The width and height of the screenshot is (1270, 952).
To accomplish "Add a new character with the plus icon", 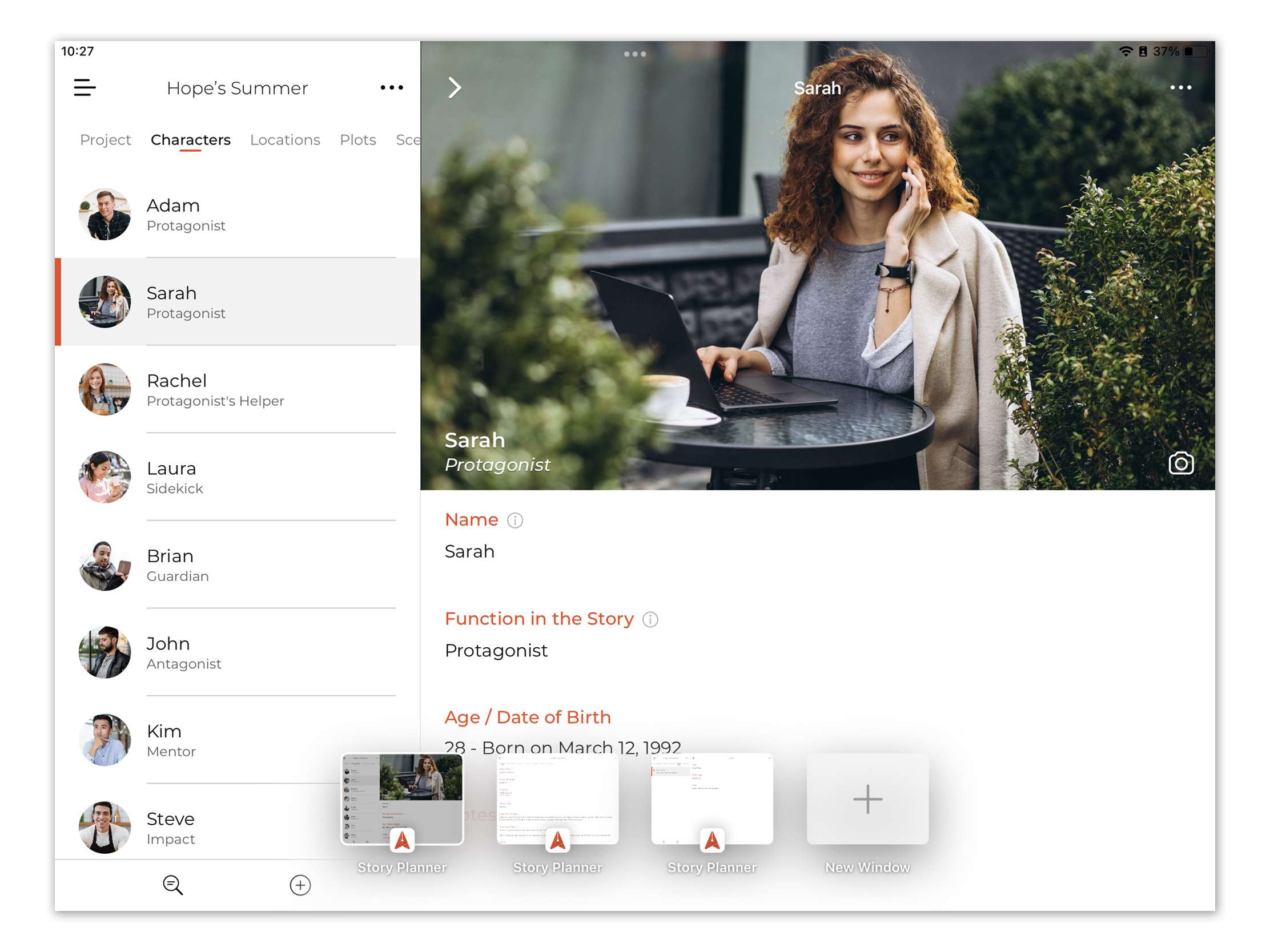I will [300, 885].
